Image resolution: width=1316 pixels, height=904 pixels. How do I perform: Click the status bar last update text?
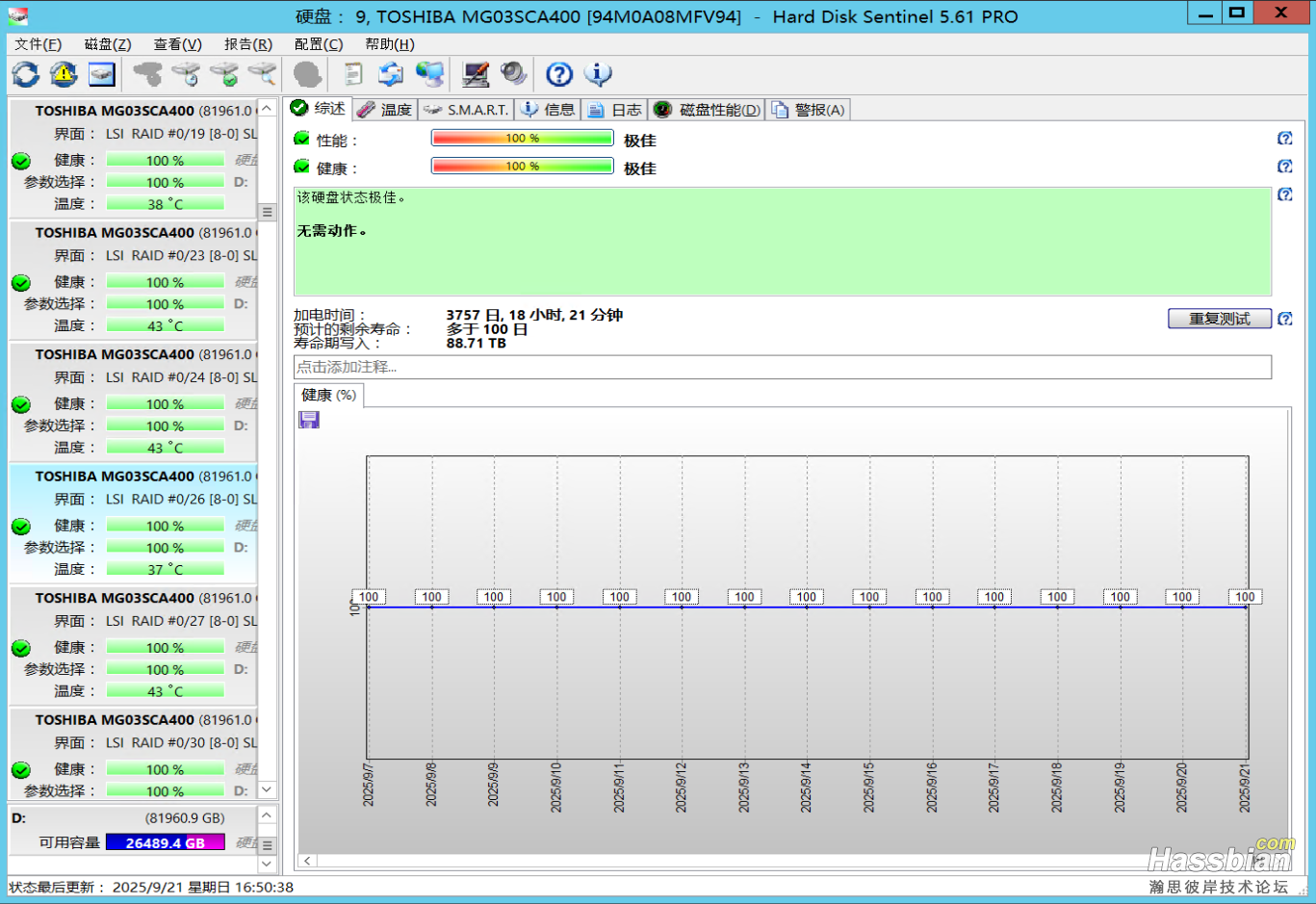pyautogui.click(x=151, y=887)
